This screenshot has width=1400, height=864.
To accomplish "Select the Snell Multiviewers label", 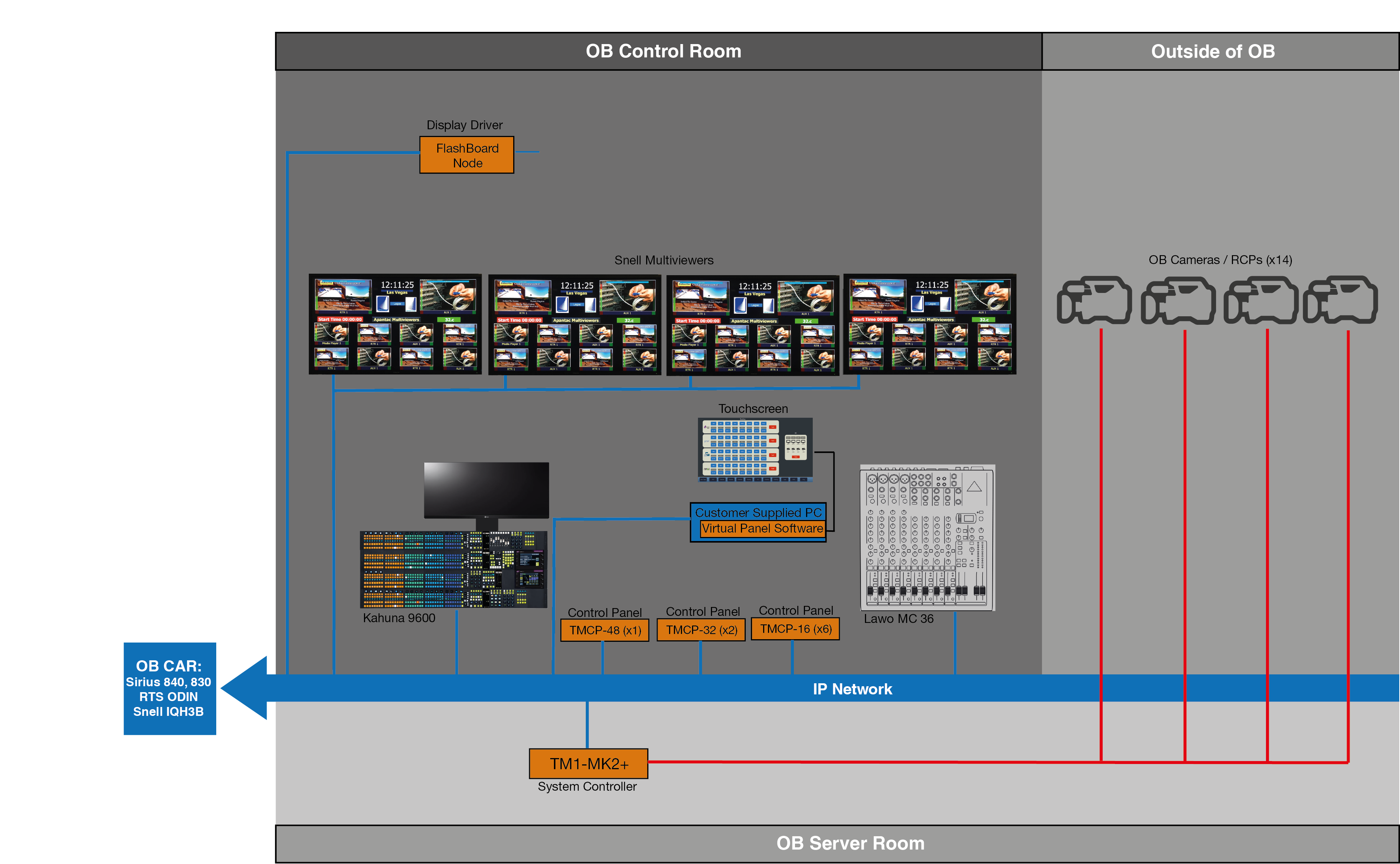I will [x=664, y=260].
